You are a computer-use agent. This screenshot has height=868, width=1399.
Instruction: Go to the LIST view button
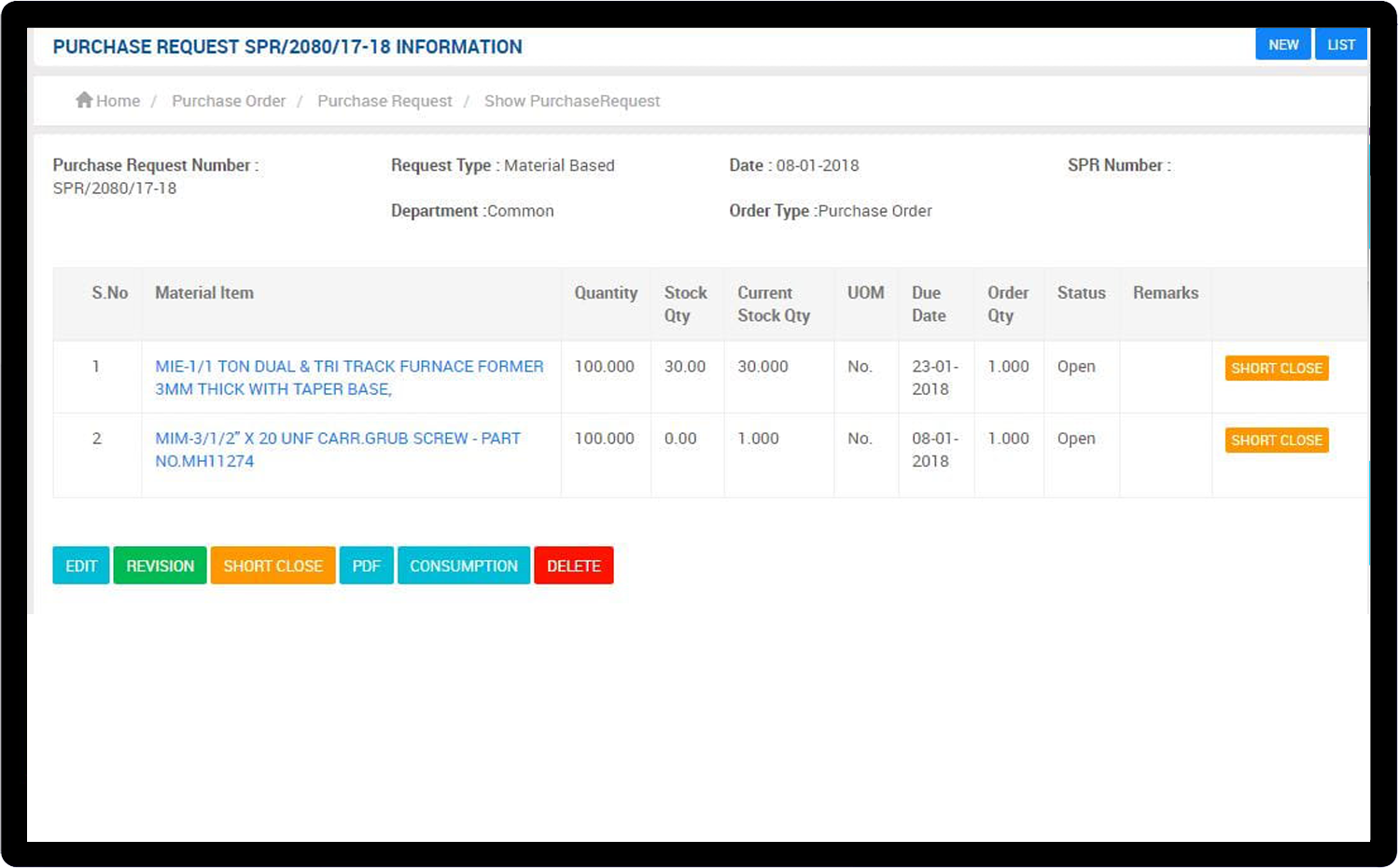pos(1341,45)
